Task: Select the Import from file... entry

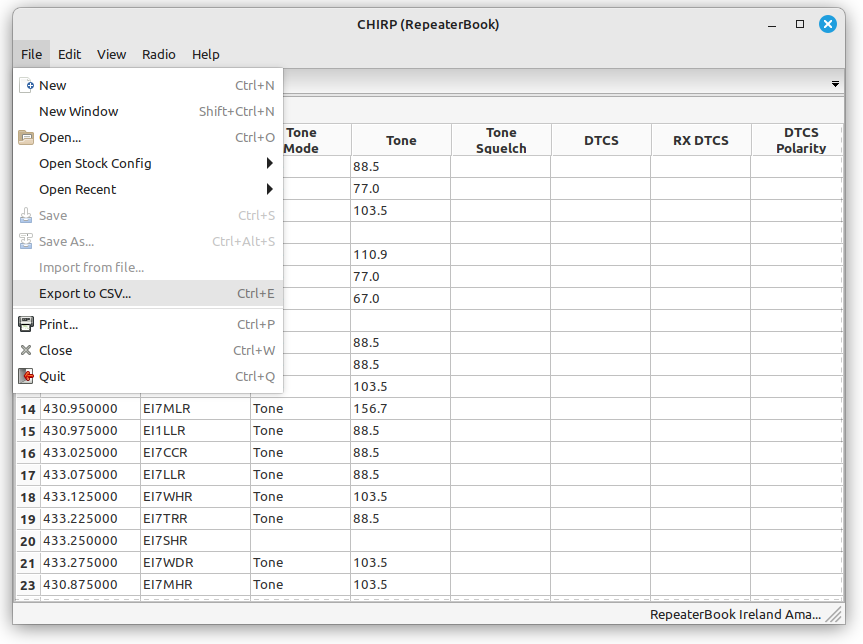Action: click(148, 268)
